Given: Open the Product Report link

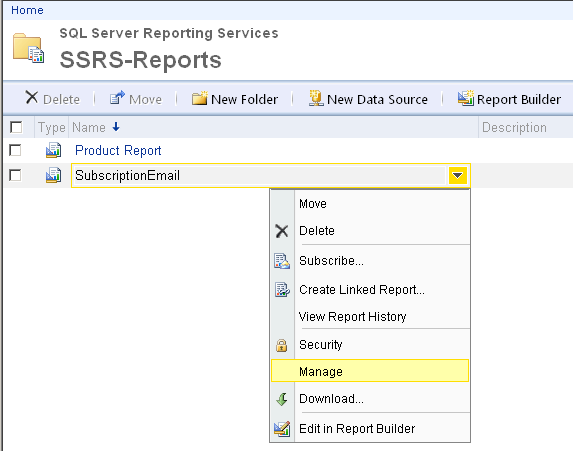Looking at the screenshot, I should pos(118,150).
